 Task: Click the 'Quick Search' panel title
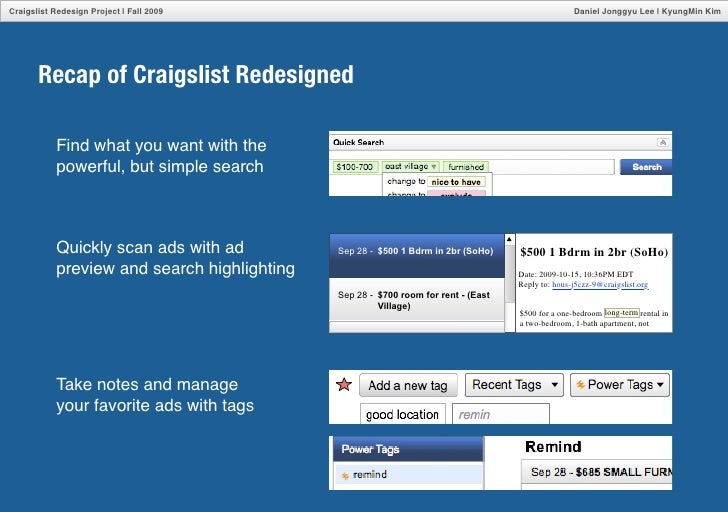tap(358, 143)
